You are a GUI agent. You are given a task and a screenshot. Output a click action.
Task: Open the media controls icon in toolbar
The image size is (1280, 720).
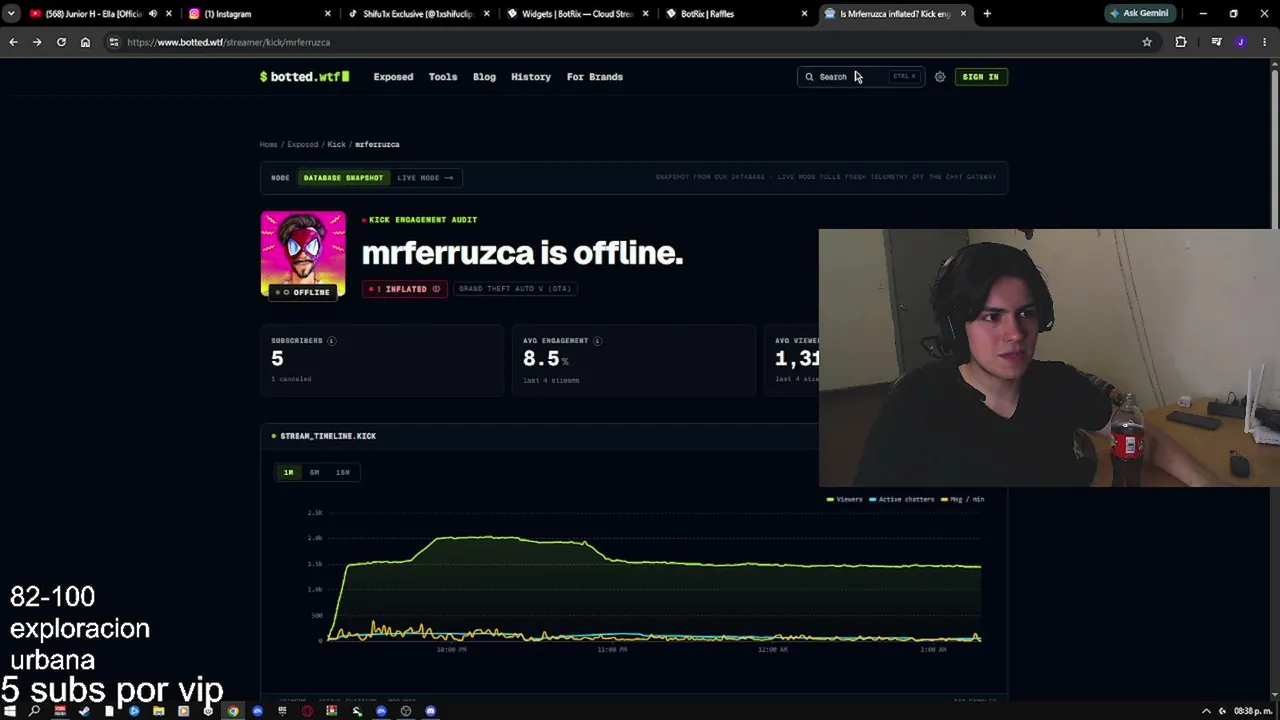[1216, 42]
